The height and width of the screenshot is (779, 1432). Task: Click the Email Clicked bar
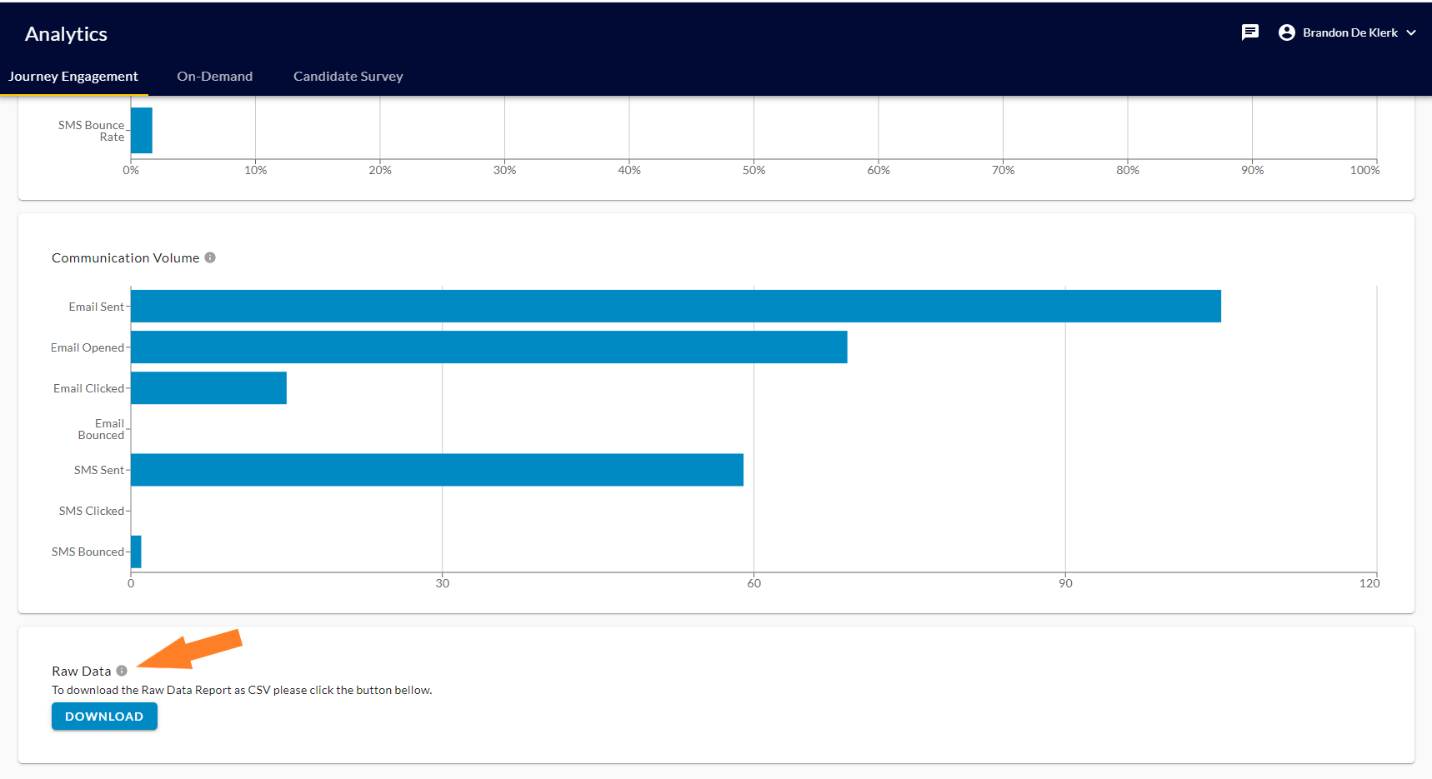coord(209,388)
